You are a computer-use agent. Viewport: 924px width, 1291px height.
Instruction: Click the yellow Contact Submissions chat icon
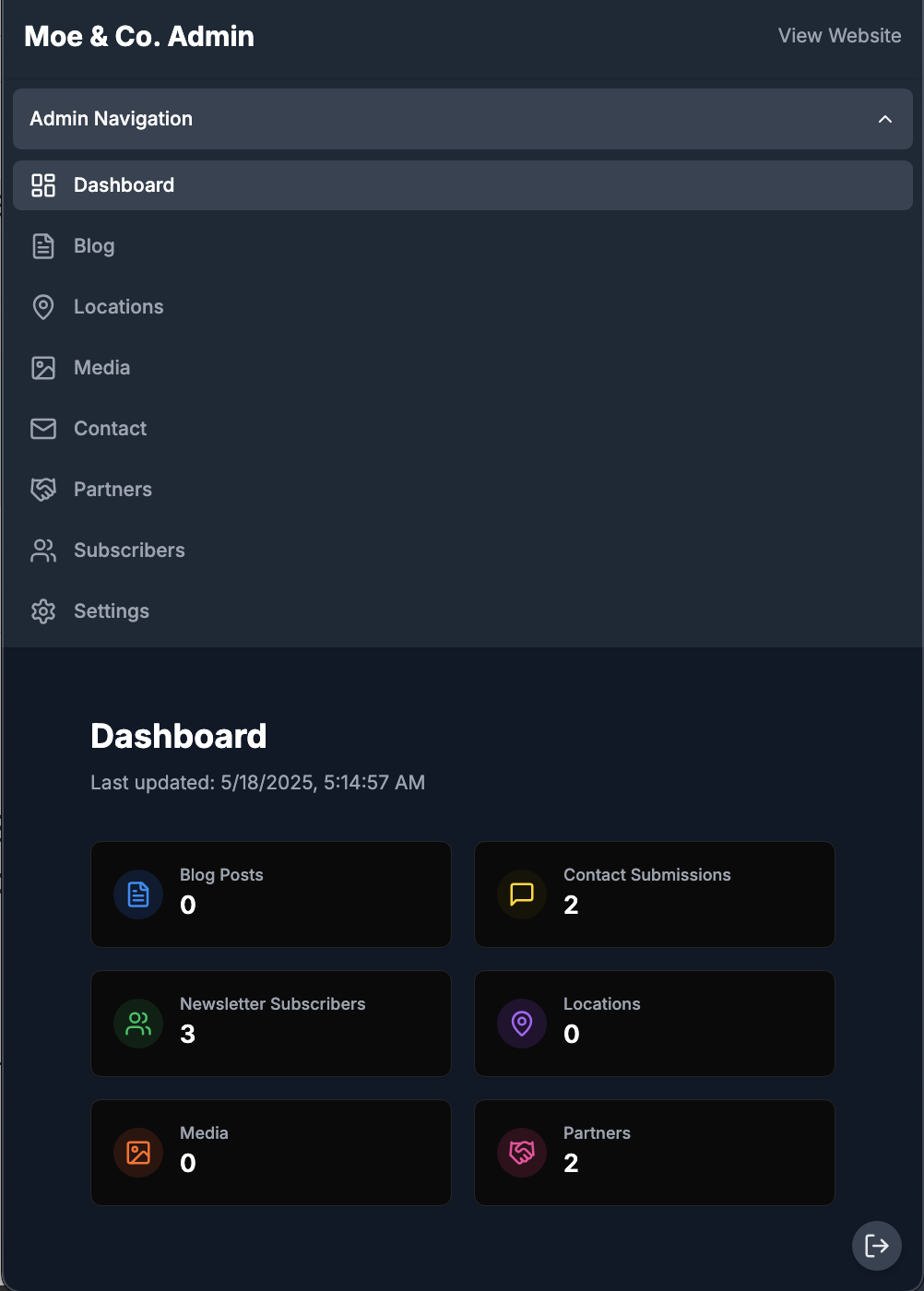[522, 894]
